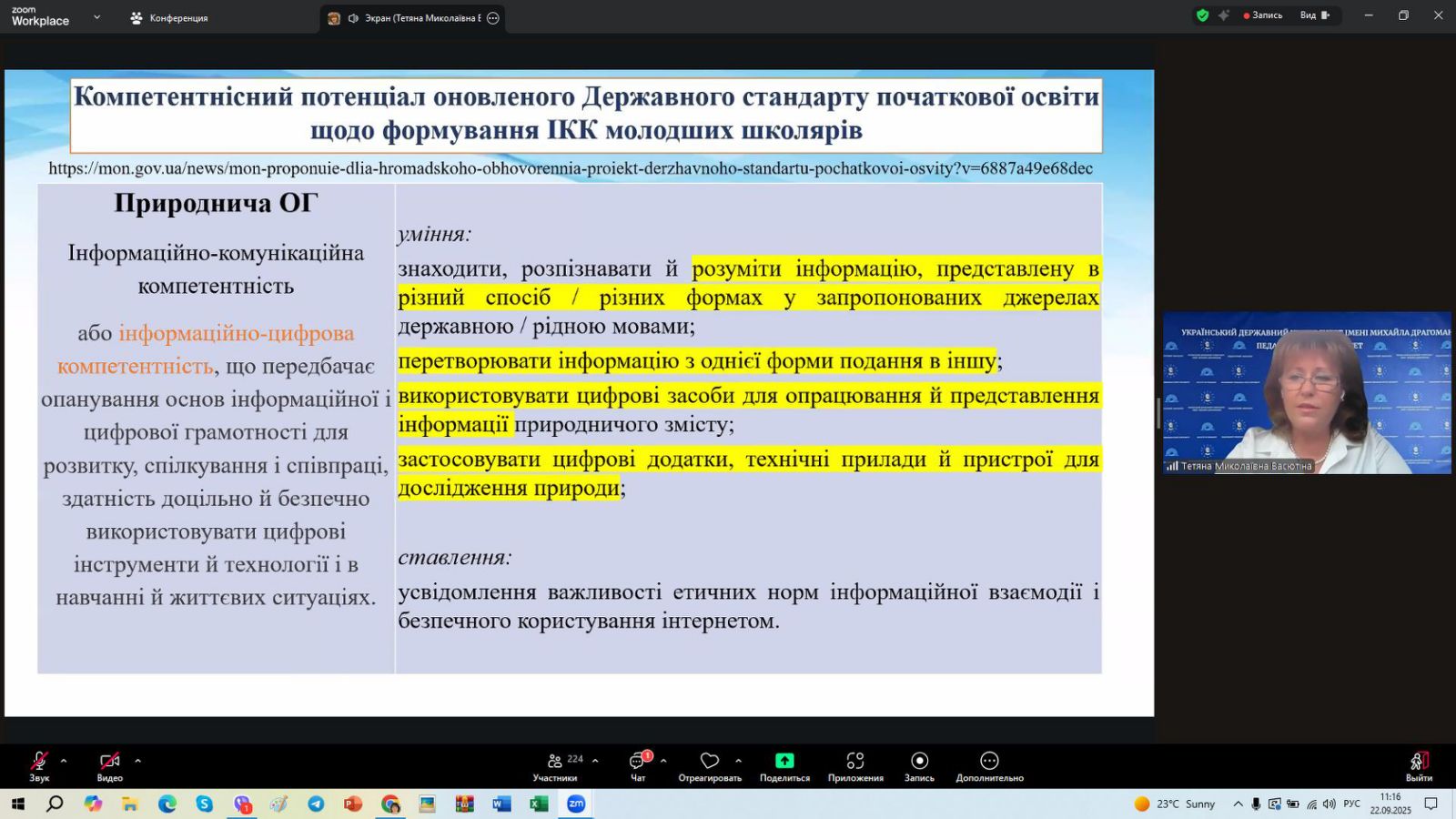Click the green Поделиться share screen button
Viewport: 1456px width, 819px height.
coord(784,766)
